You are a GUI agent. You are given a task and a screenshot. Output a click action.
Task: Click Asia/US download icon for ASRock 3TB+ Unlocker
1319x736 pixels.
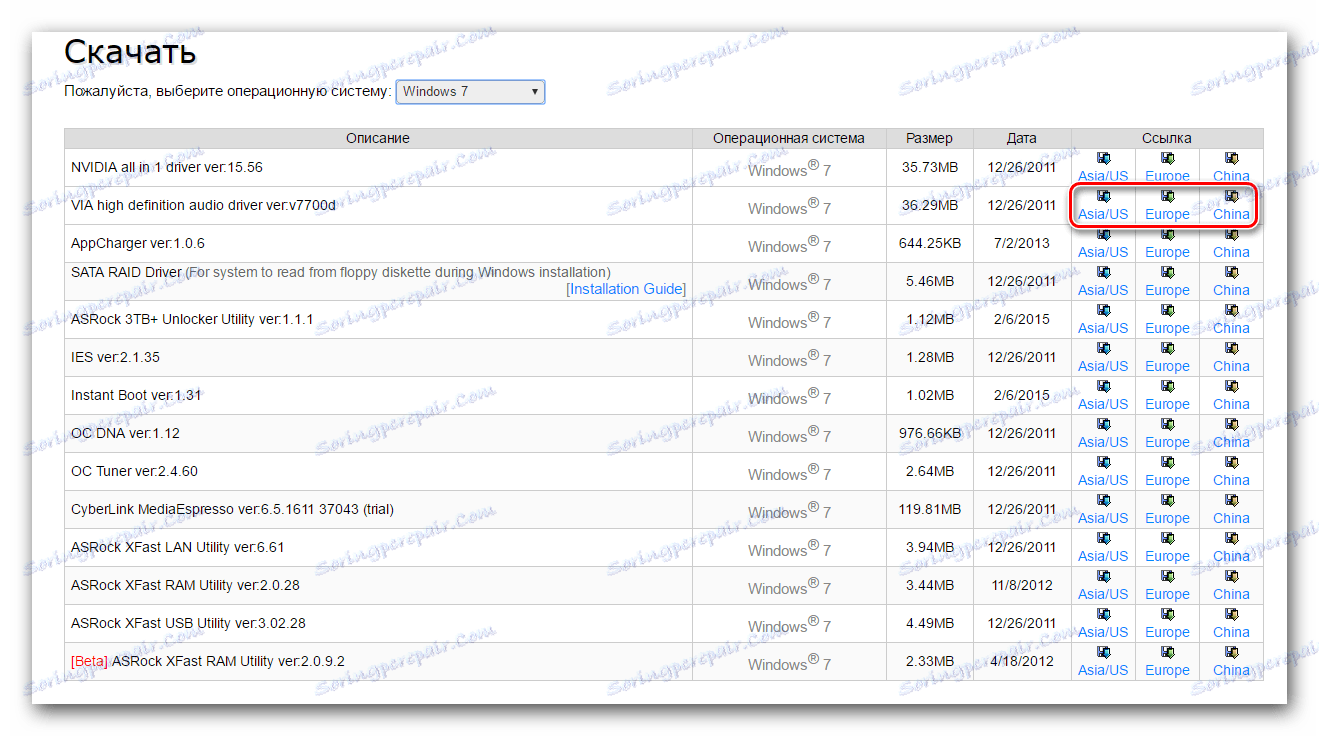click(1103, 310)
